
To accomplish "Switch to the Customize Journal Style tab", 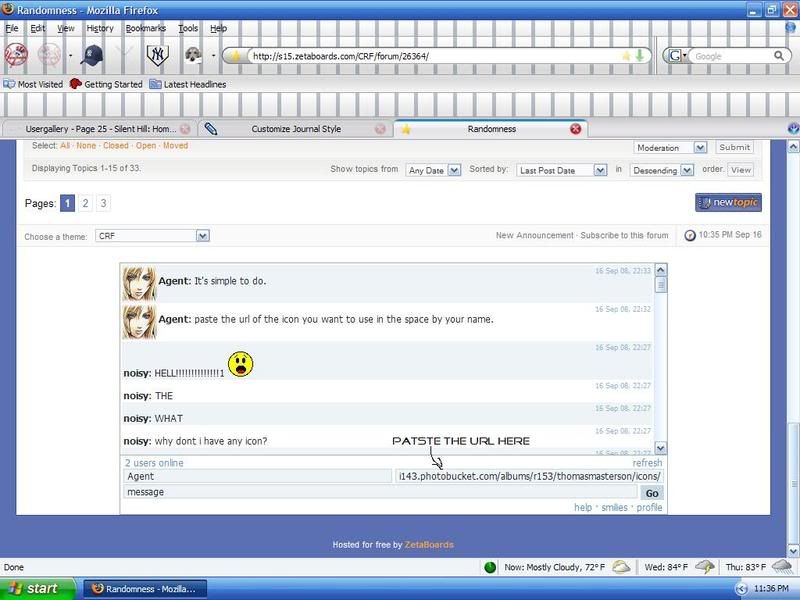I will 295,129.
